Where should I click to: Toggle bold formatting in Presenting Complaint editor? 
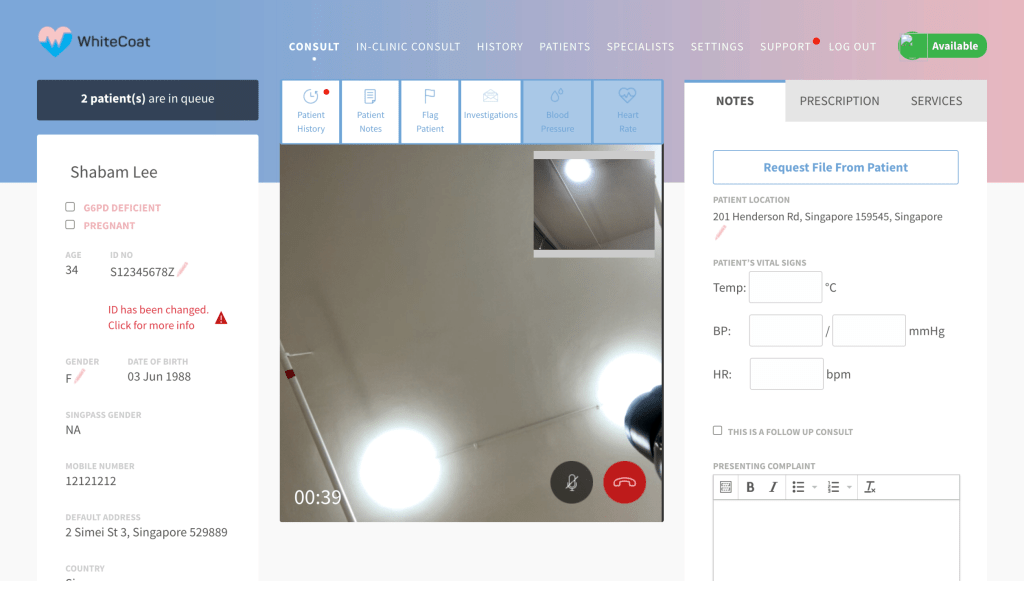click(x=750, y=487)
